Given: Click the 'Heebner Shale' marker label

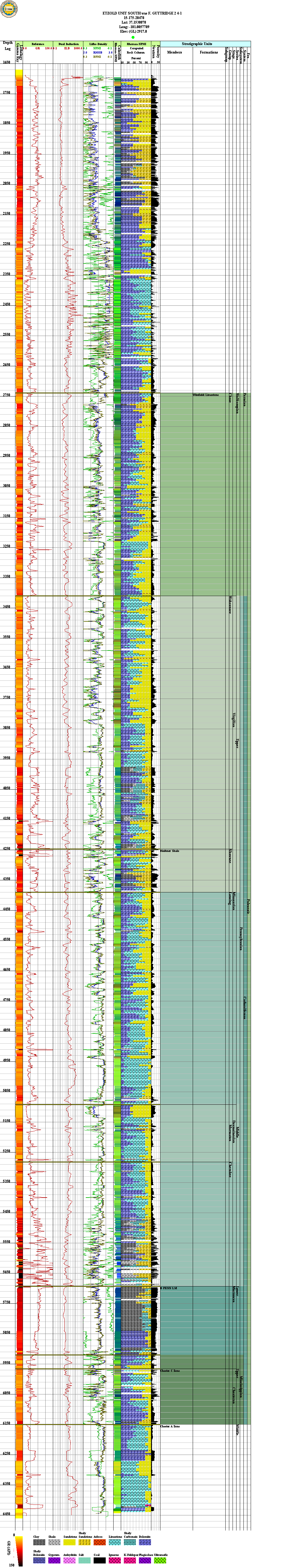Looking at the screenshot, I should click(169, 850).
